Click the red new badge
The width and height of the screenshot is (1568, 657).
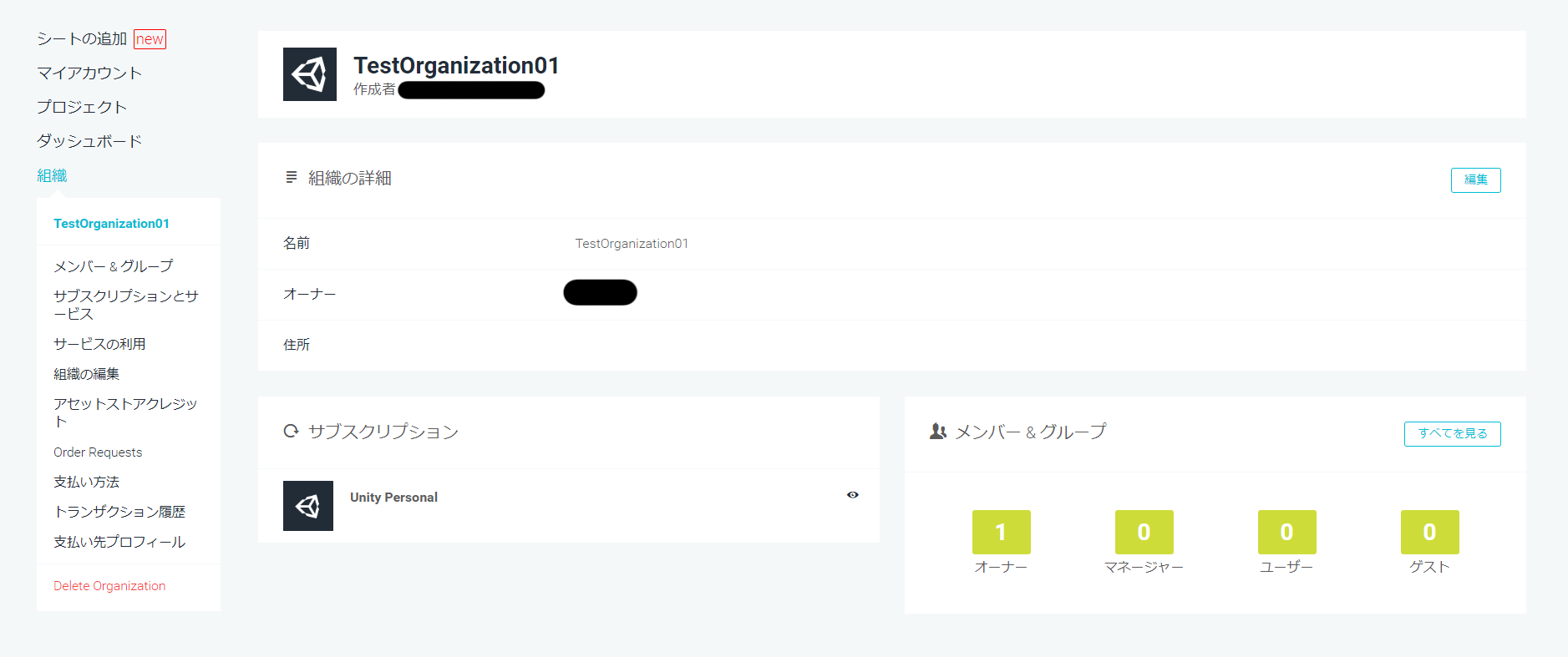pos(150,39)
